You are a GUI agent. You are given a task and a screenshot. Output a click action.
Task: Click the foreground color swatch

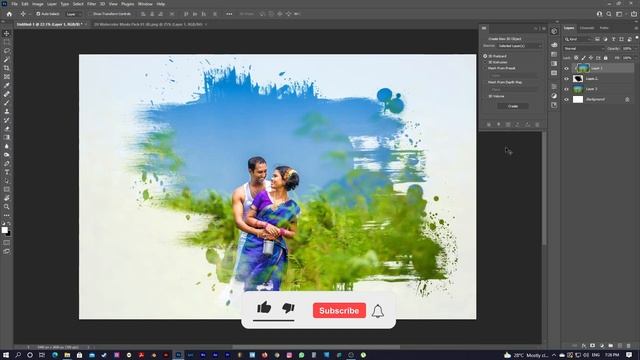click(4, 230)
